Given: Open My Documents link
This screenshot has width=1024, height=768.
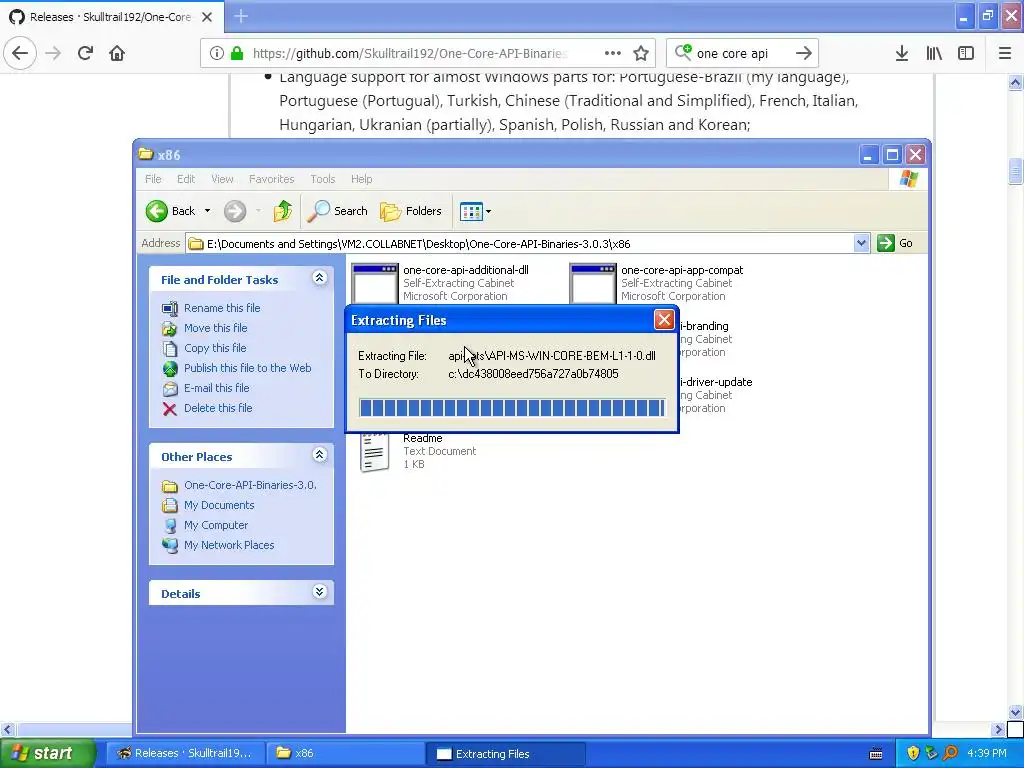Looking at the screenshot, I should pos(219,505).
